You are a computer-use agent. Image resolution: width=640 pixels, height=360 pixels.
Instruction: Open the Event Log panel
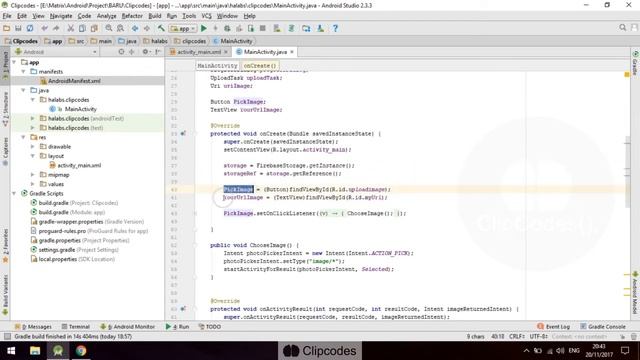pos(553,327)
